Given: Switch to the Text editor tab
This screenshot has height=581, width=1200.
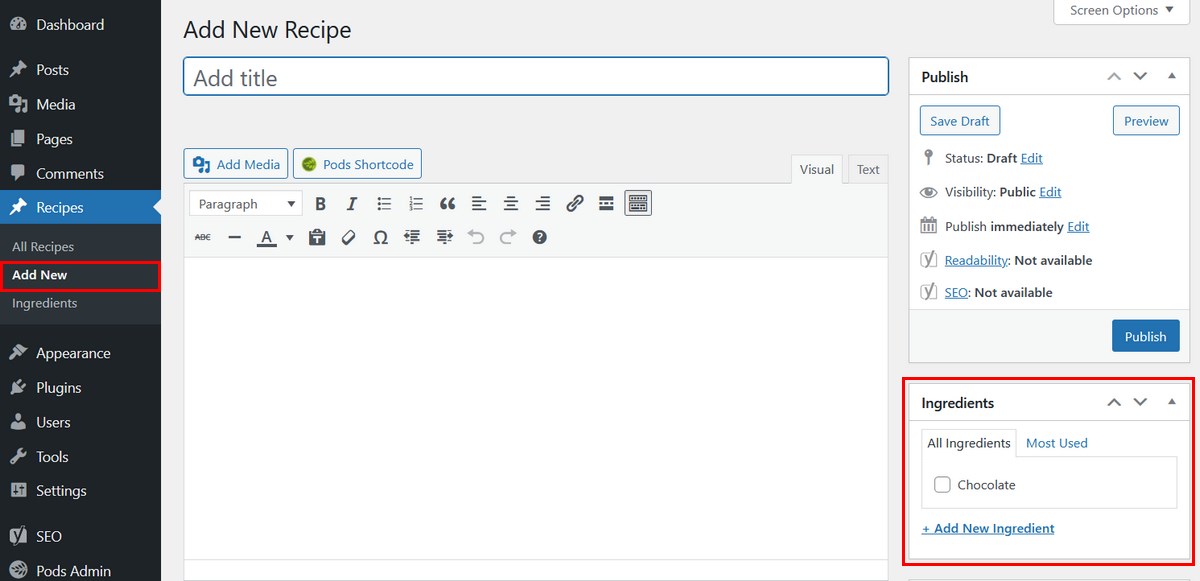Looking at the screenshot, I should (868, 169).
